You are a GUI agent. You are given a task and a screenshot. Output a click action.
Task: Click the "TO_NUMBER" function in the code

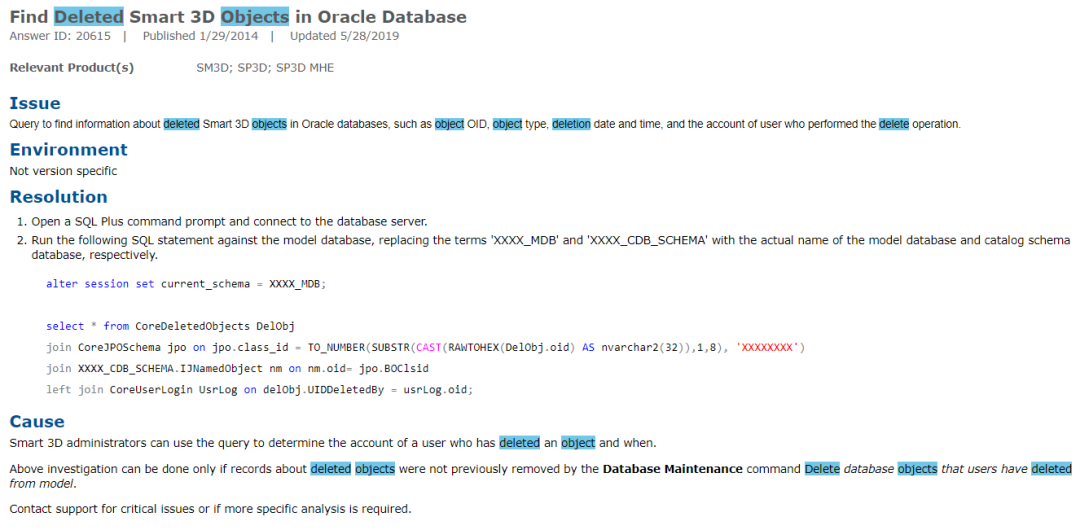(x=337, y=347)
